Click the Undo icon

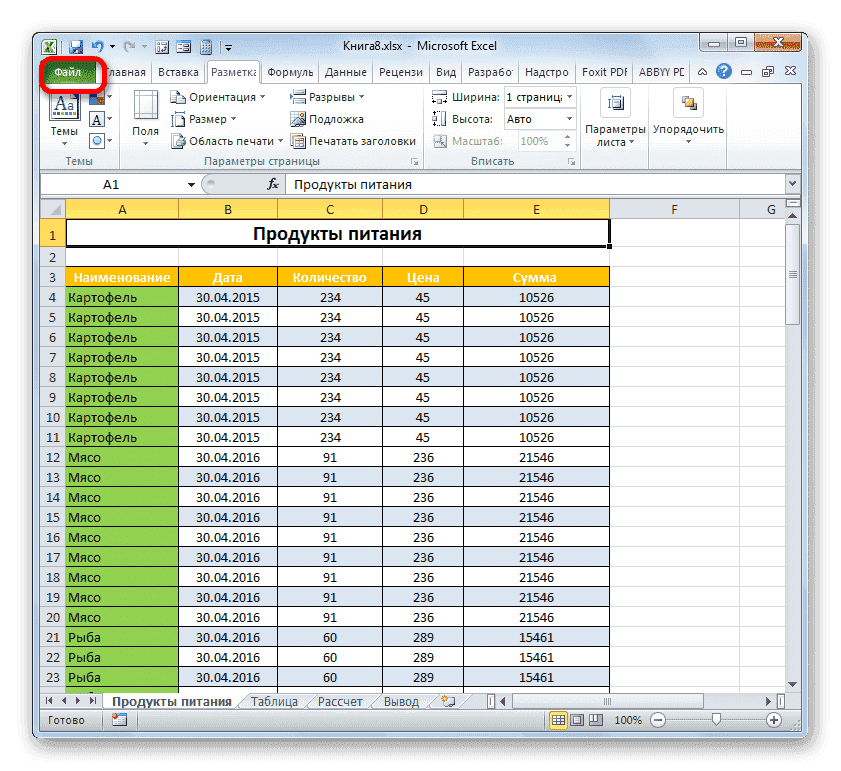coord(96,46)
